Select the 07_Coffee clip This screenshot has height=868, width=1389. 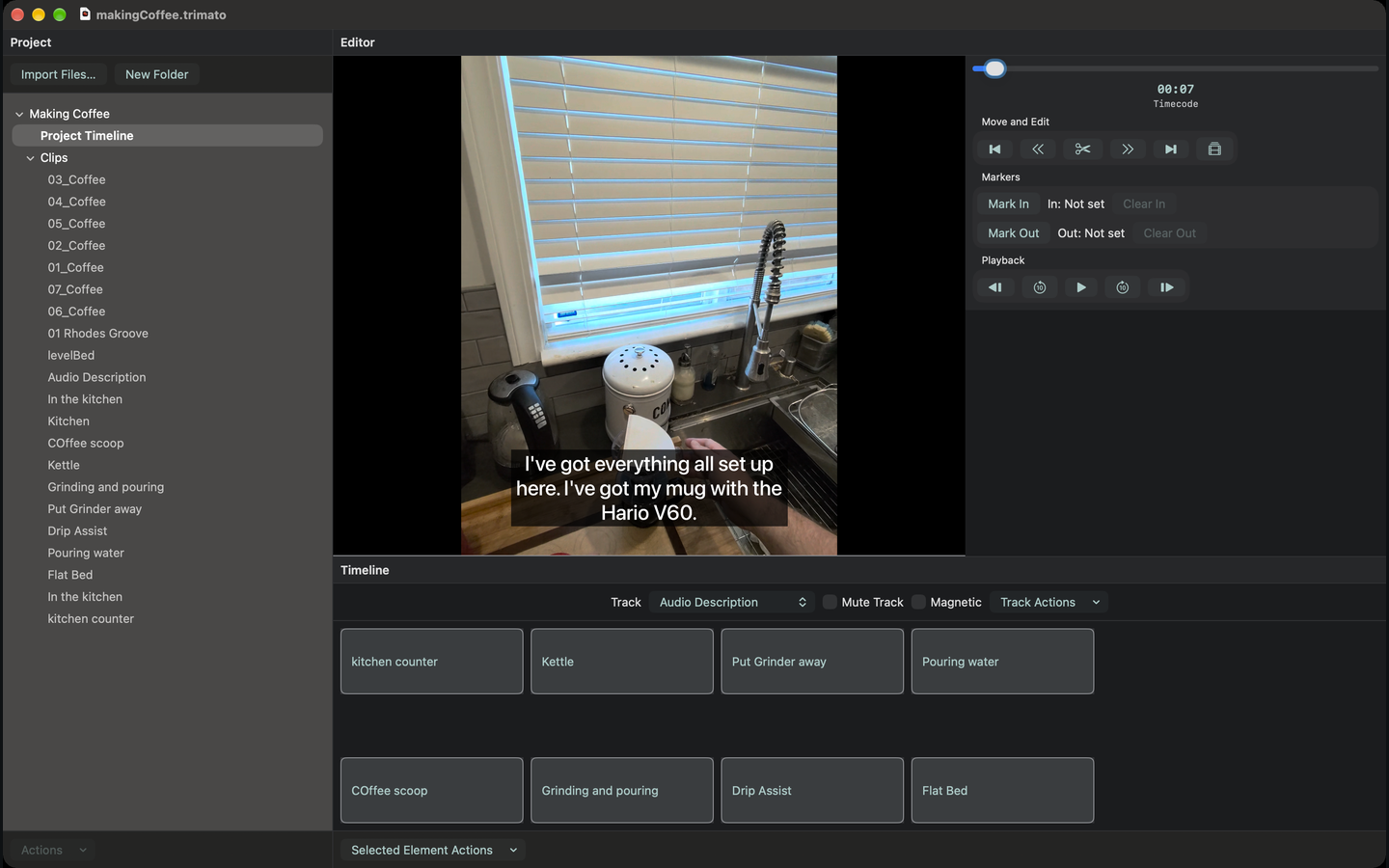pyautogui.click(x=75, y=289)
